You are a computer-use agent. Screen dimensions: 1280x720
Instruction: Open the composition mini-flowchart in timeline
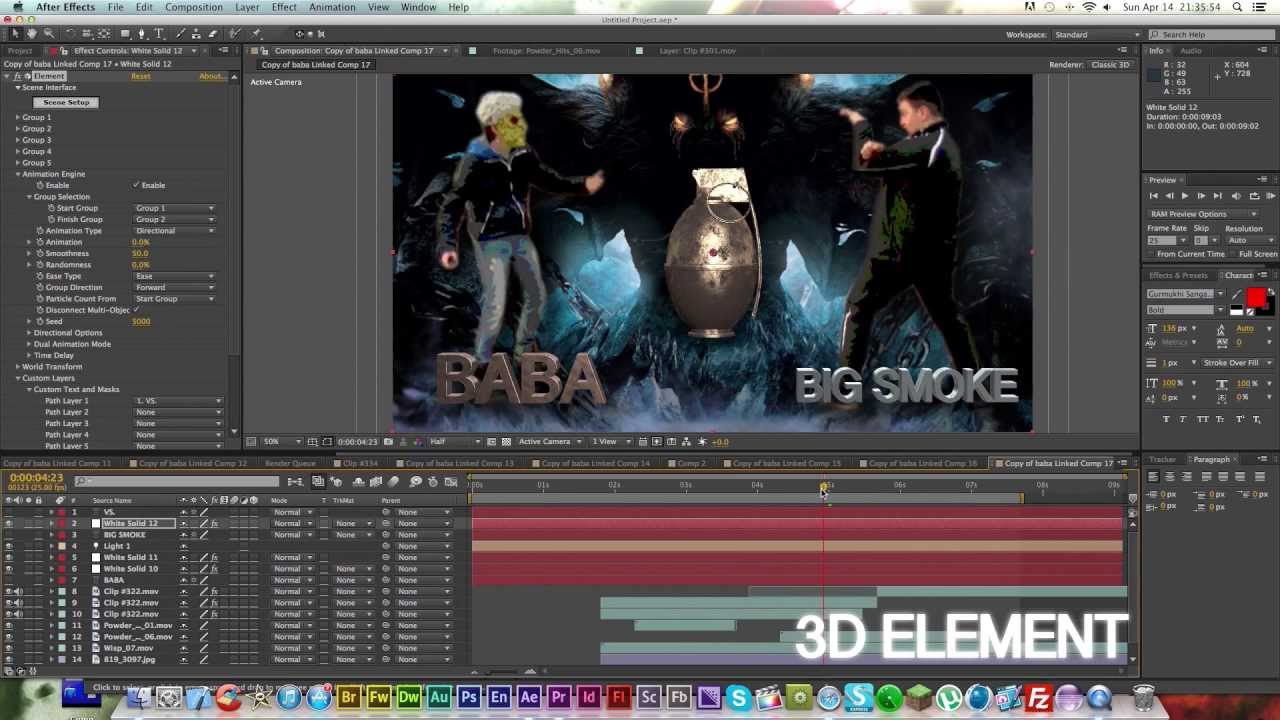click(295, 482)
